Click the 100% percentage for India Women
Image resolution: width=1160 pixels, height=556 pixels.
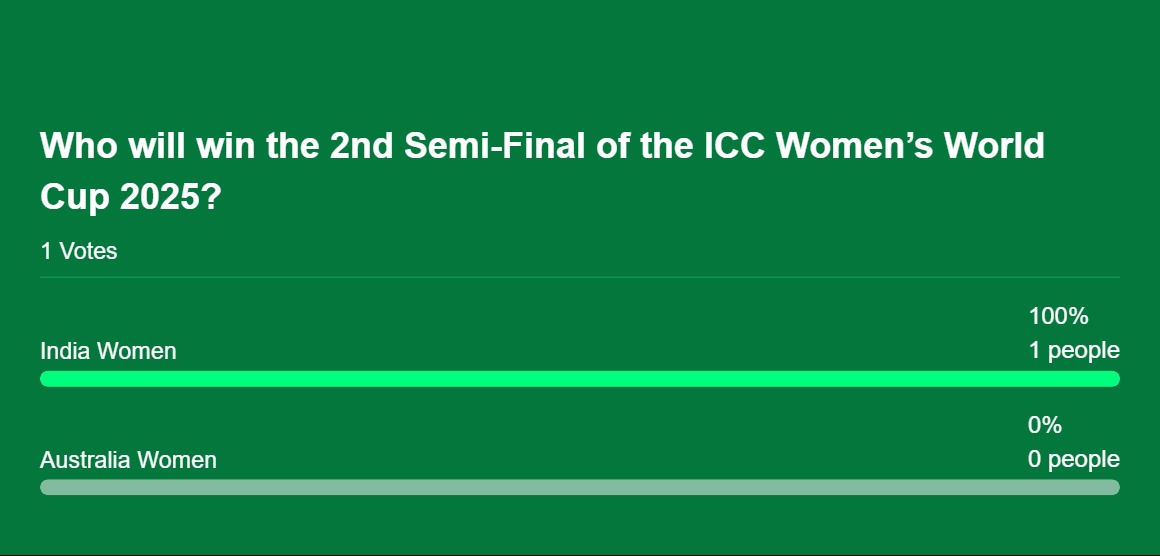[1059, 316]
